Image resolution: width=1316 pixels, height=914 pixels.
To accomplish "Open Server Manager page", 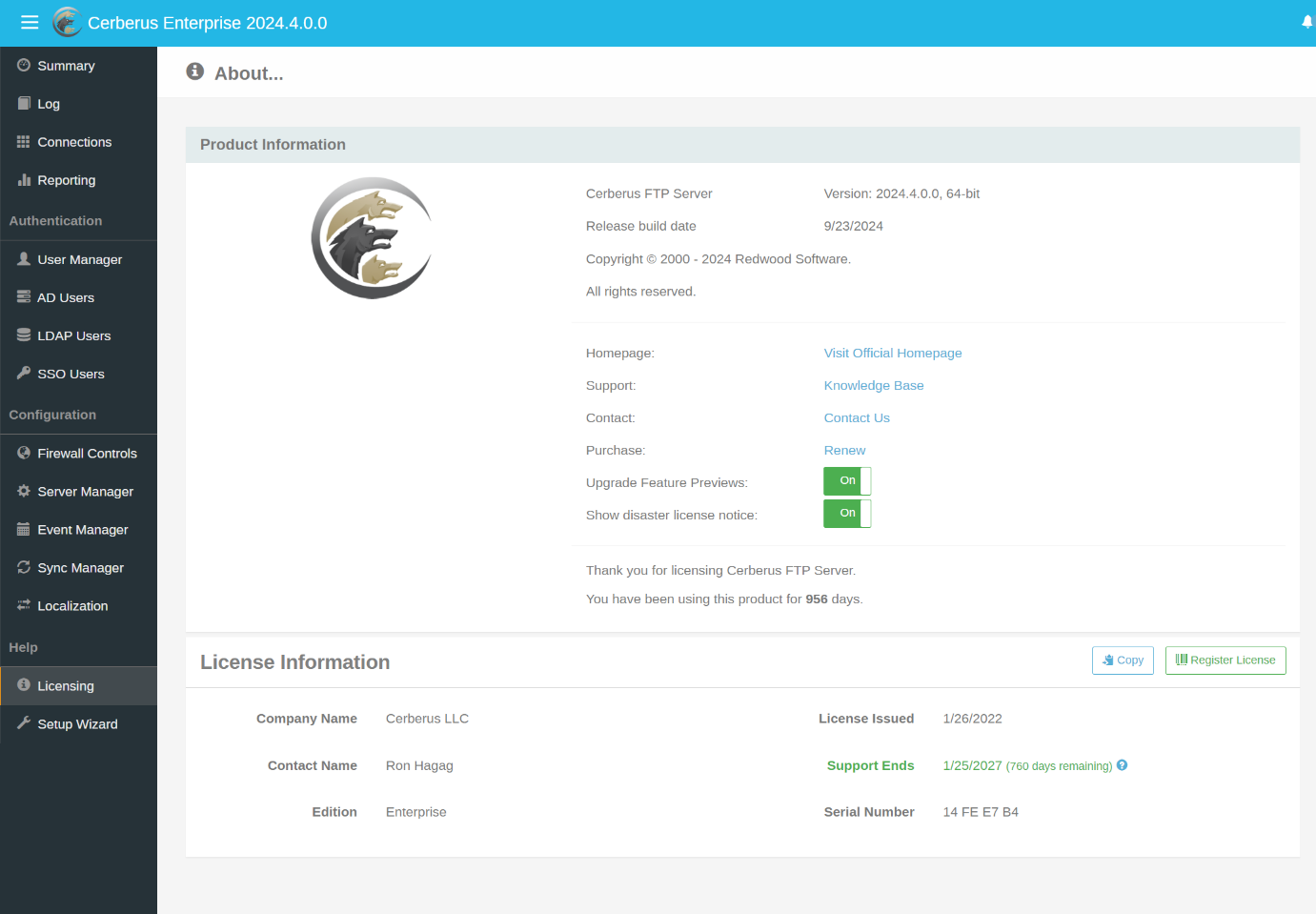I will (x=78, y=492).
